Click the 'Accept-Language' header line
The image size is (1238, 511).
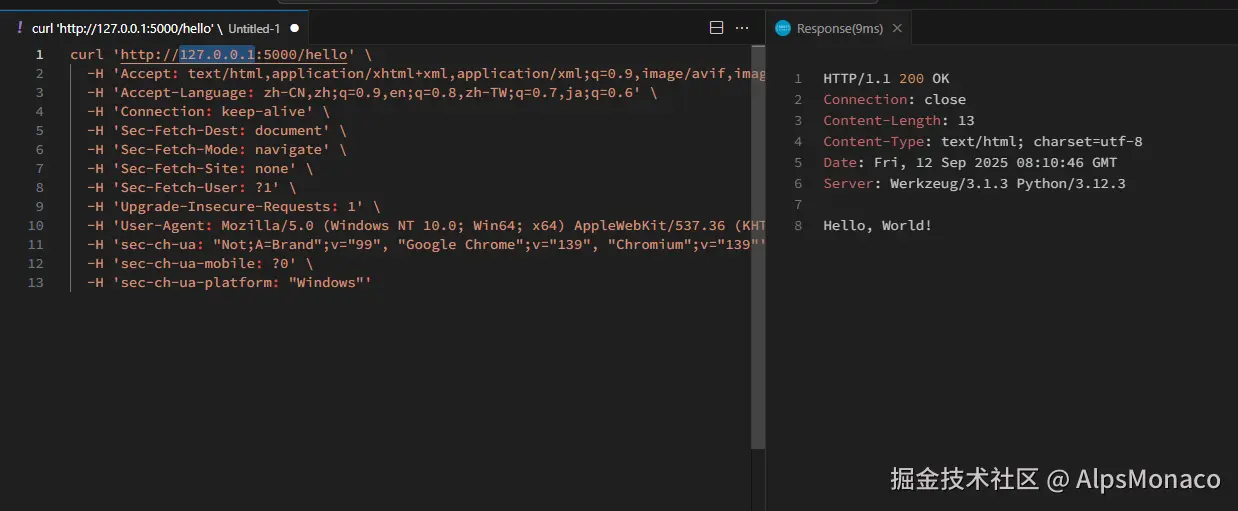coord(372,92)
